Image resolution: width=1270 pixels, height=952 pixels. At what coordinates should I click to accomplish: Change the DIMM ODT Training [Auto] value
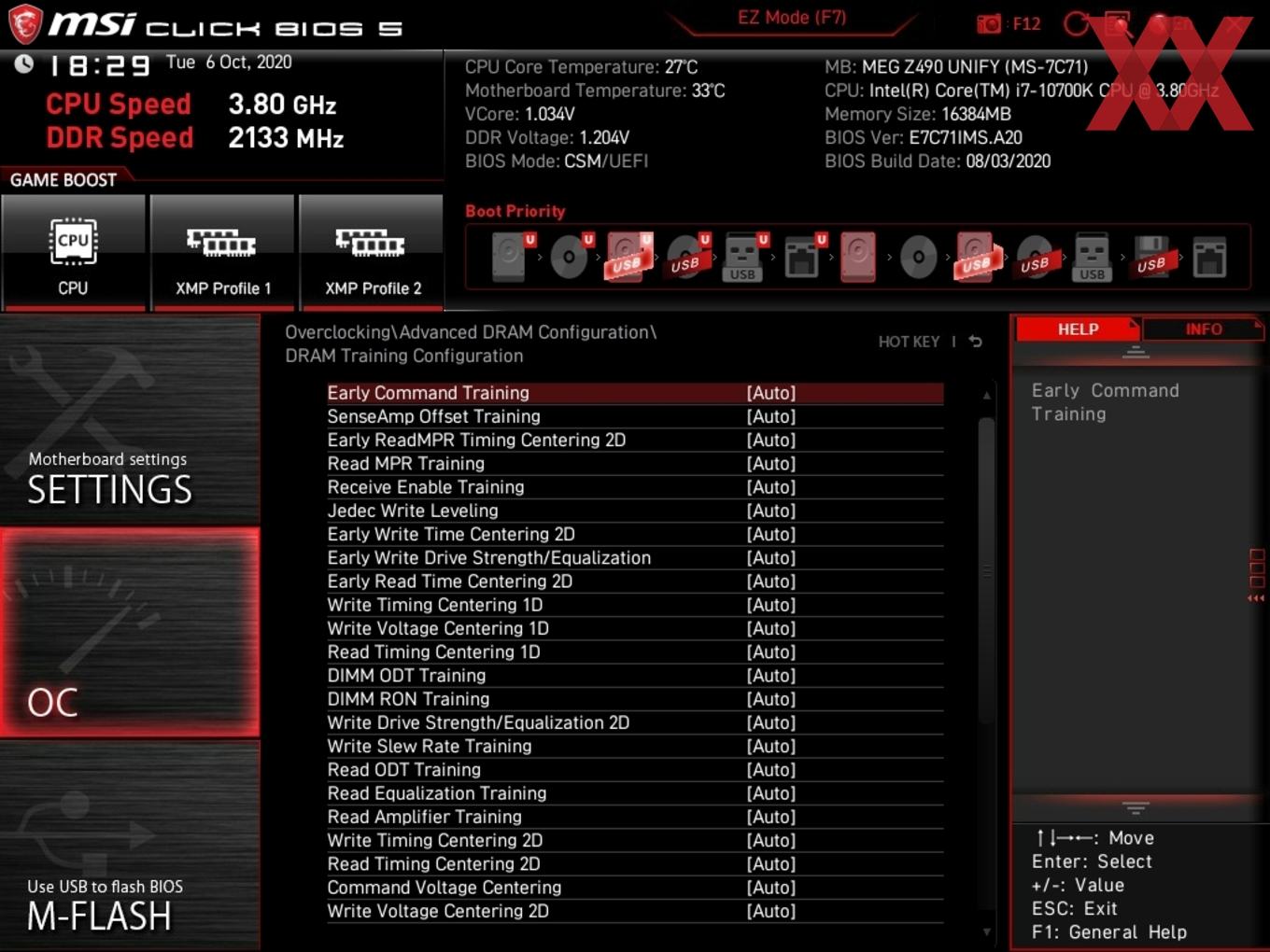pyautogui.click(x=771, y=676)
